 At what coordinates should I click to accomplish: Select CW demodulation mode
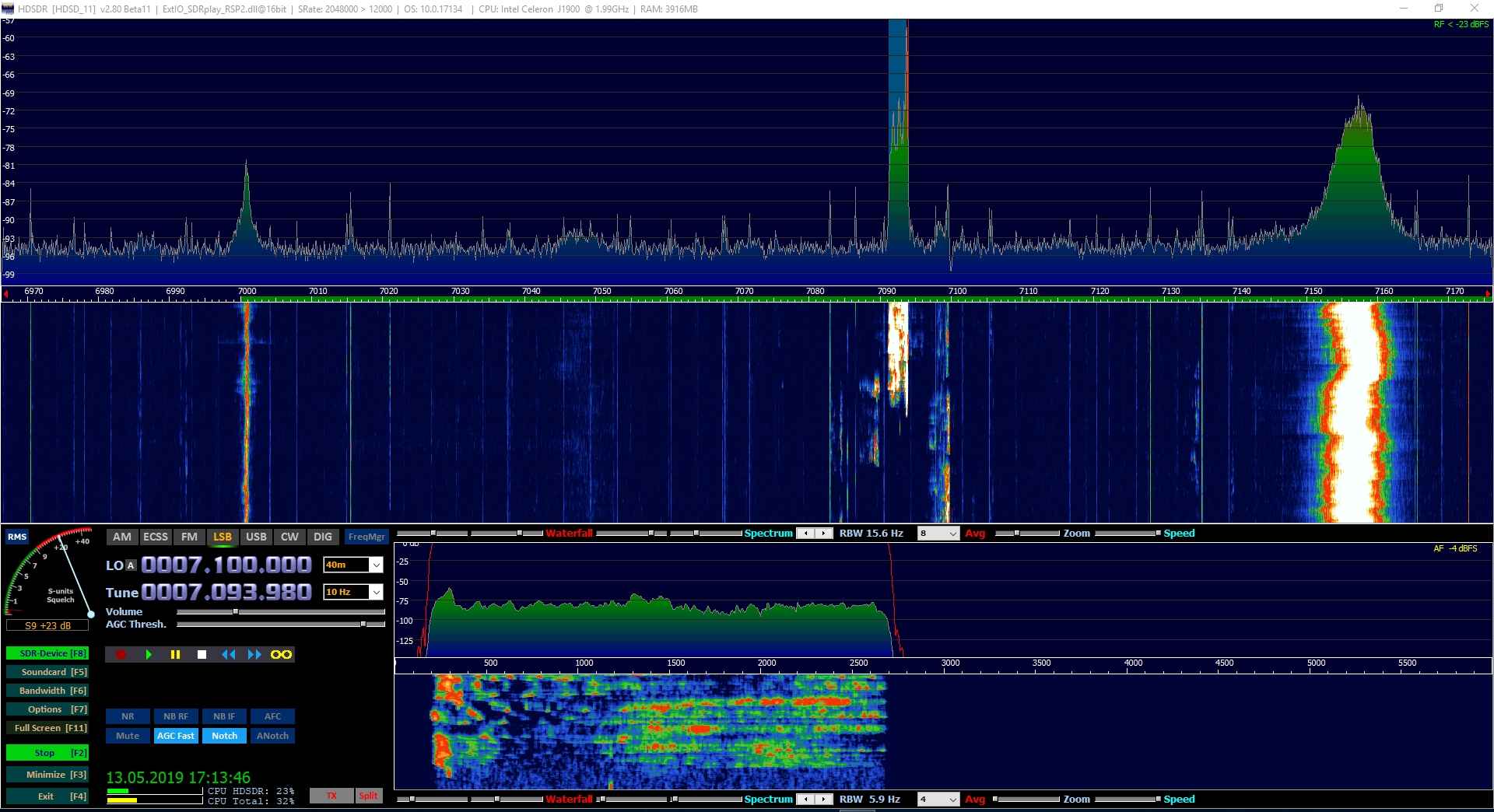pos(289,537)
